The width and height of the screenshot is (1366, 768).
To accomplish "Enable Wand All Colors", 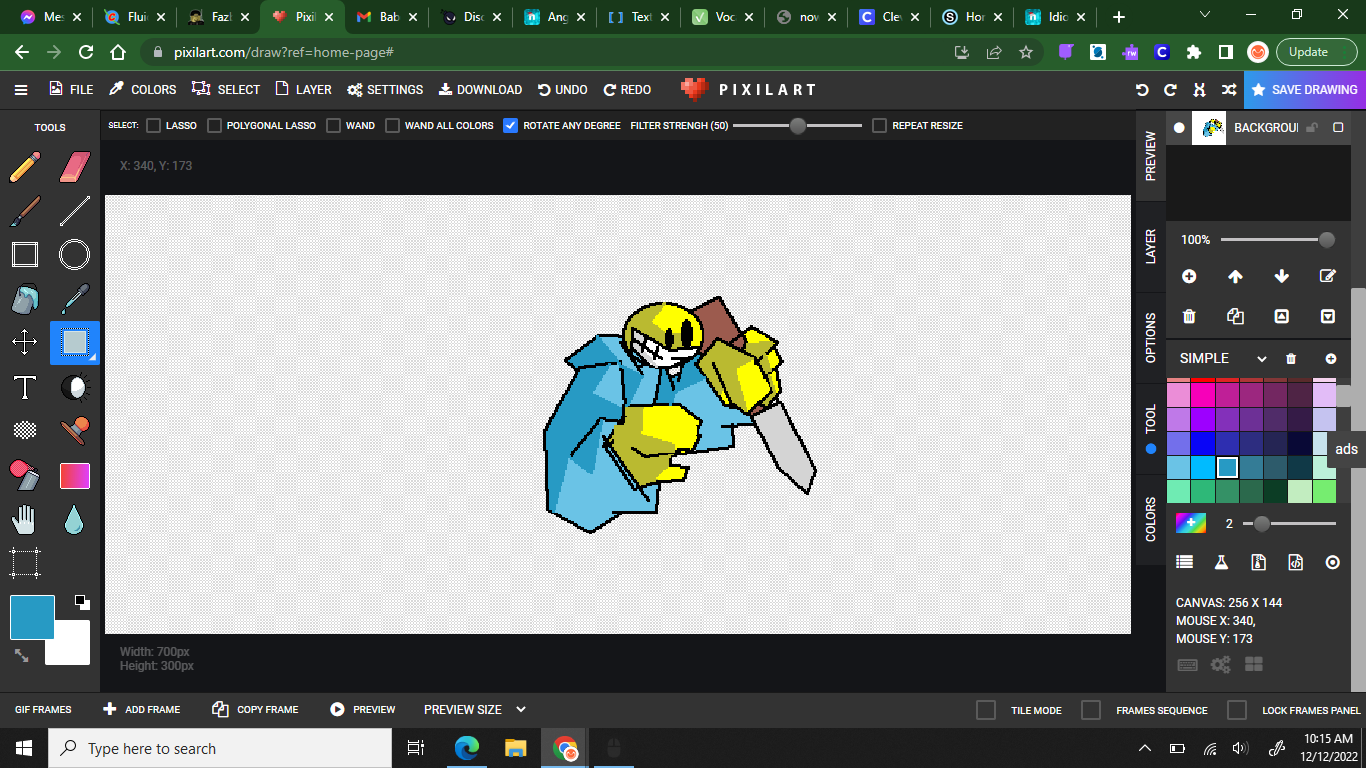I will click(x=392, y=126).
